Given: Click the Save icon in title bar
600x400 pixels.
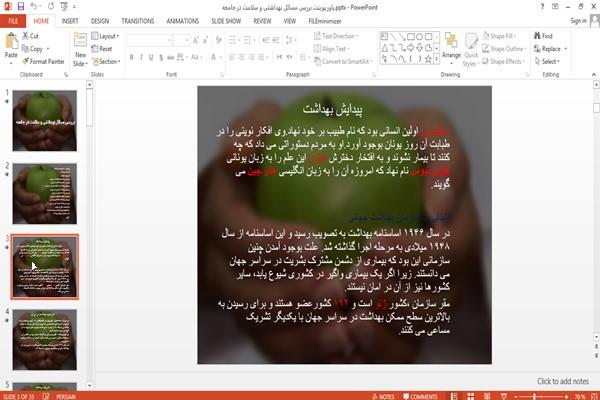Looking at the screenshot, I should pos(21,7).
